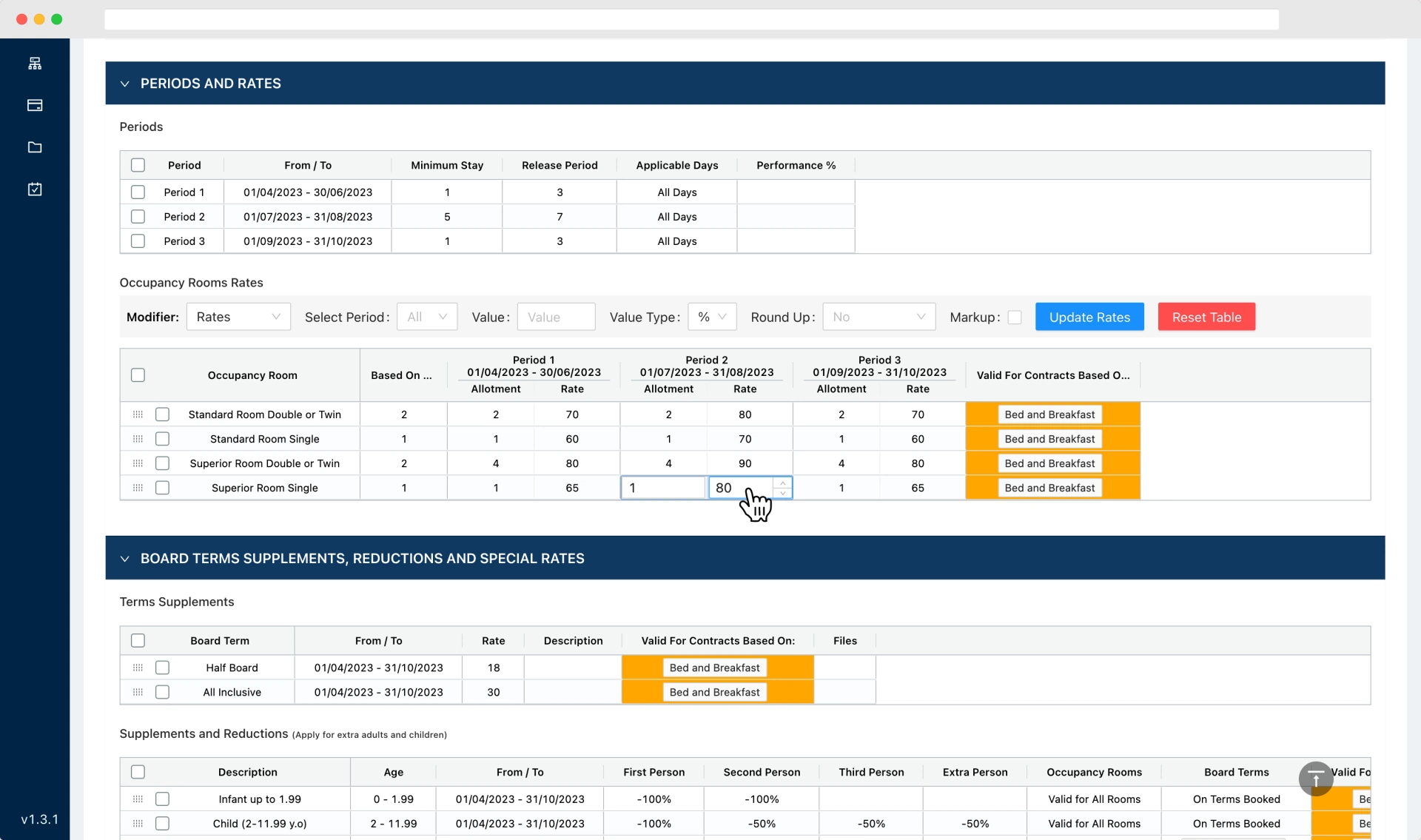1421x840 pixels.
Task: Check the Half Board checkbox
Action: [162, 668]
